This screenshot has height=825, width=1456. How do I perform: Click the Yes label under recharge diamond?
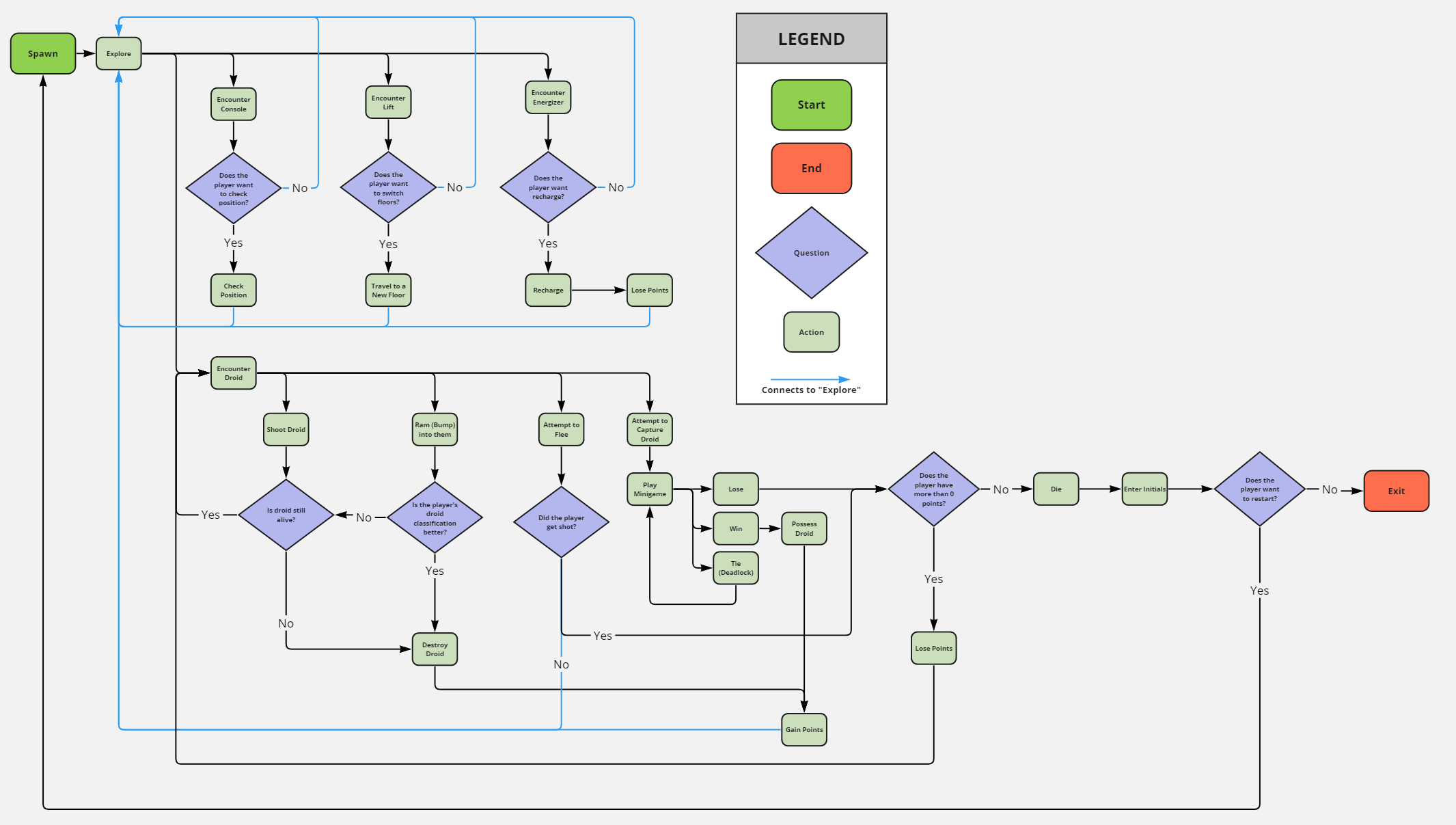point(548,244)
